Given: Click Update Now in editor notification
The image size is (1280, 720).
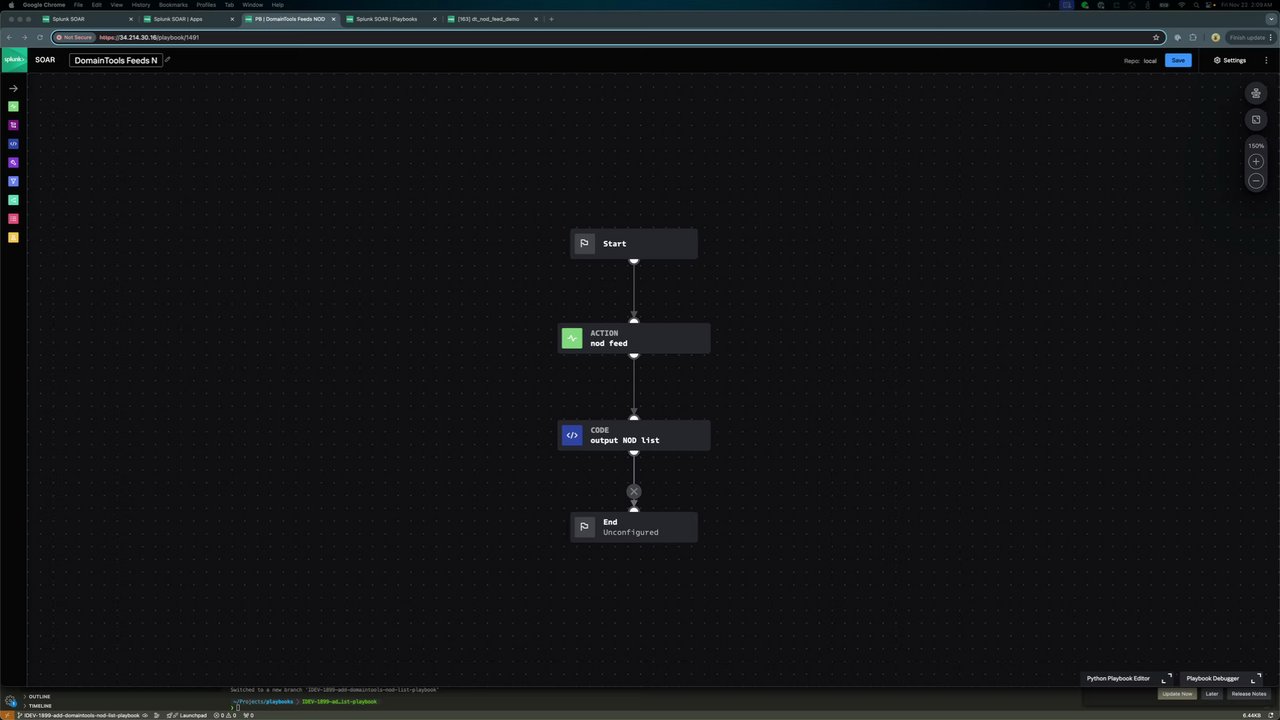Looking at the screenshot, I should click(1177, 693).
